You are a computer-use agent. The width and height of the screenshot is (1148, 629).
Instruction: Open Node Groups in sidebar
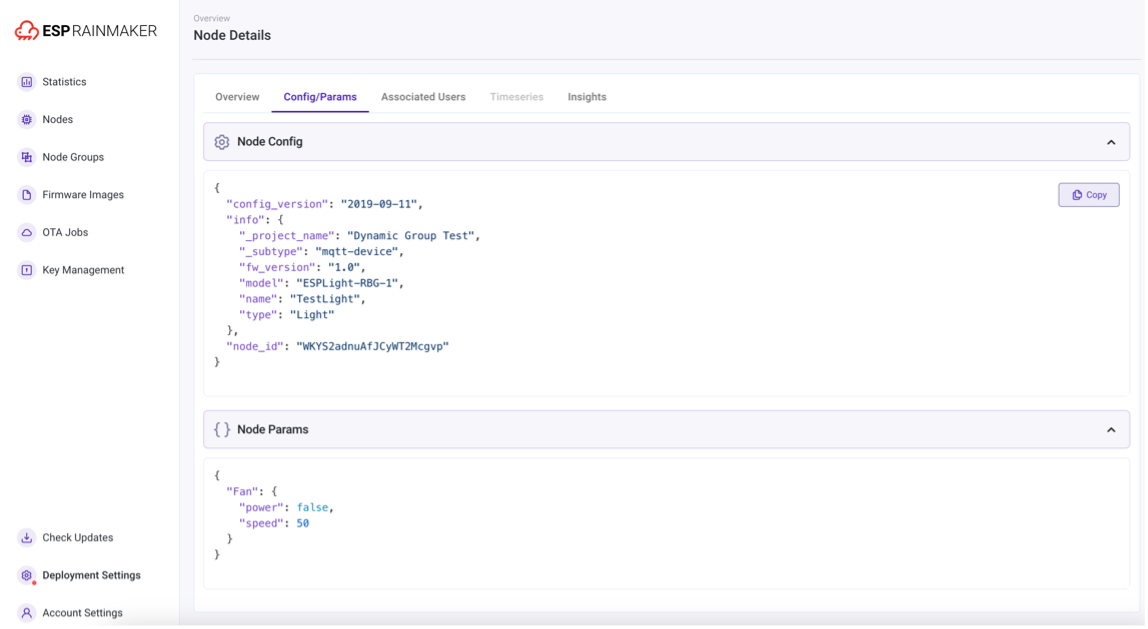tap(73, 157)
